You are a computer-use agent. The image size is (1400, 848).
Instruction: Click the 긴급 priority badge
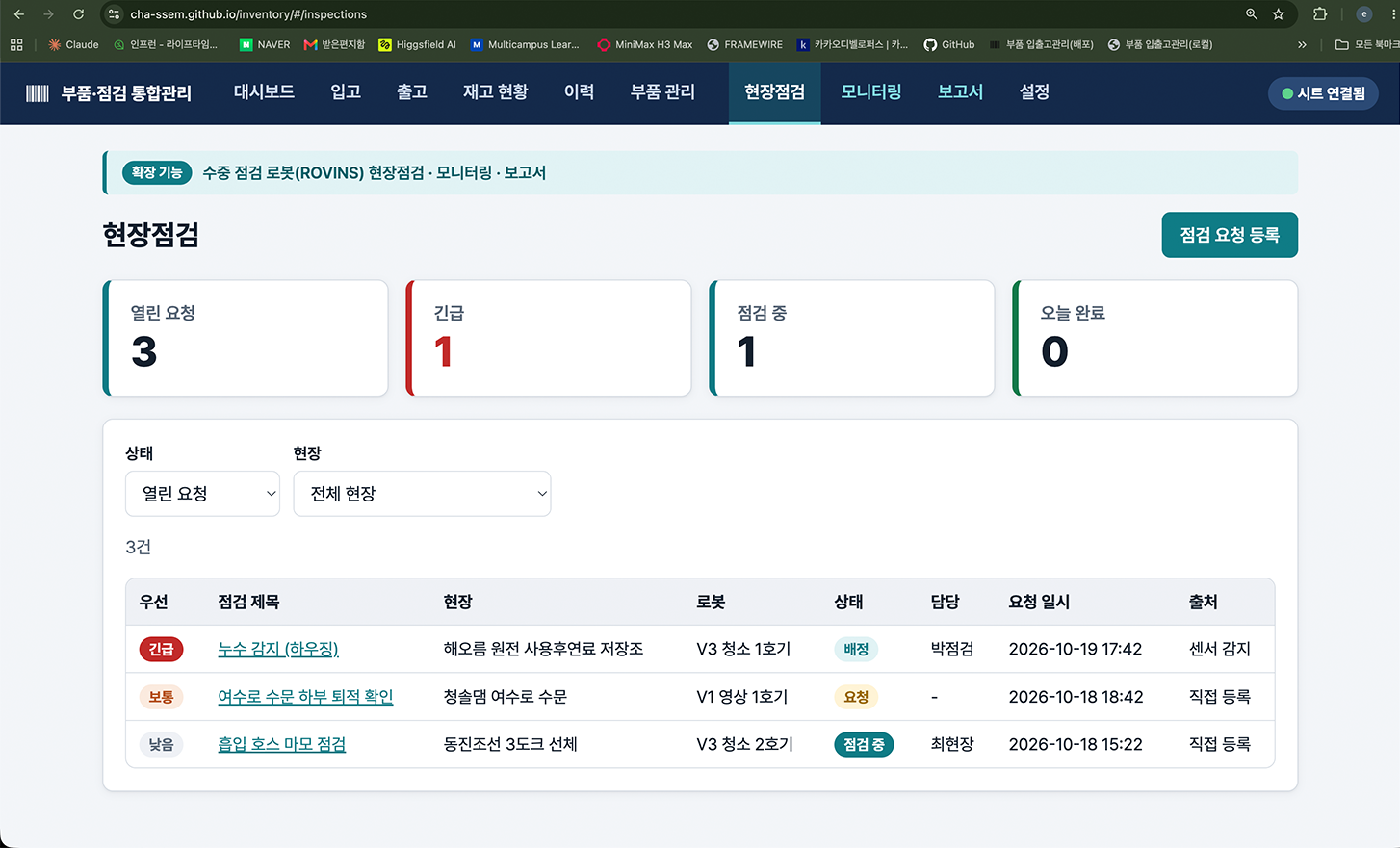point(161,650)
